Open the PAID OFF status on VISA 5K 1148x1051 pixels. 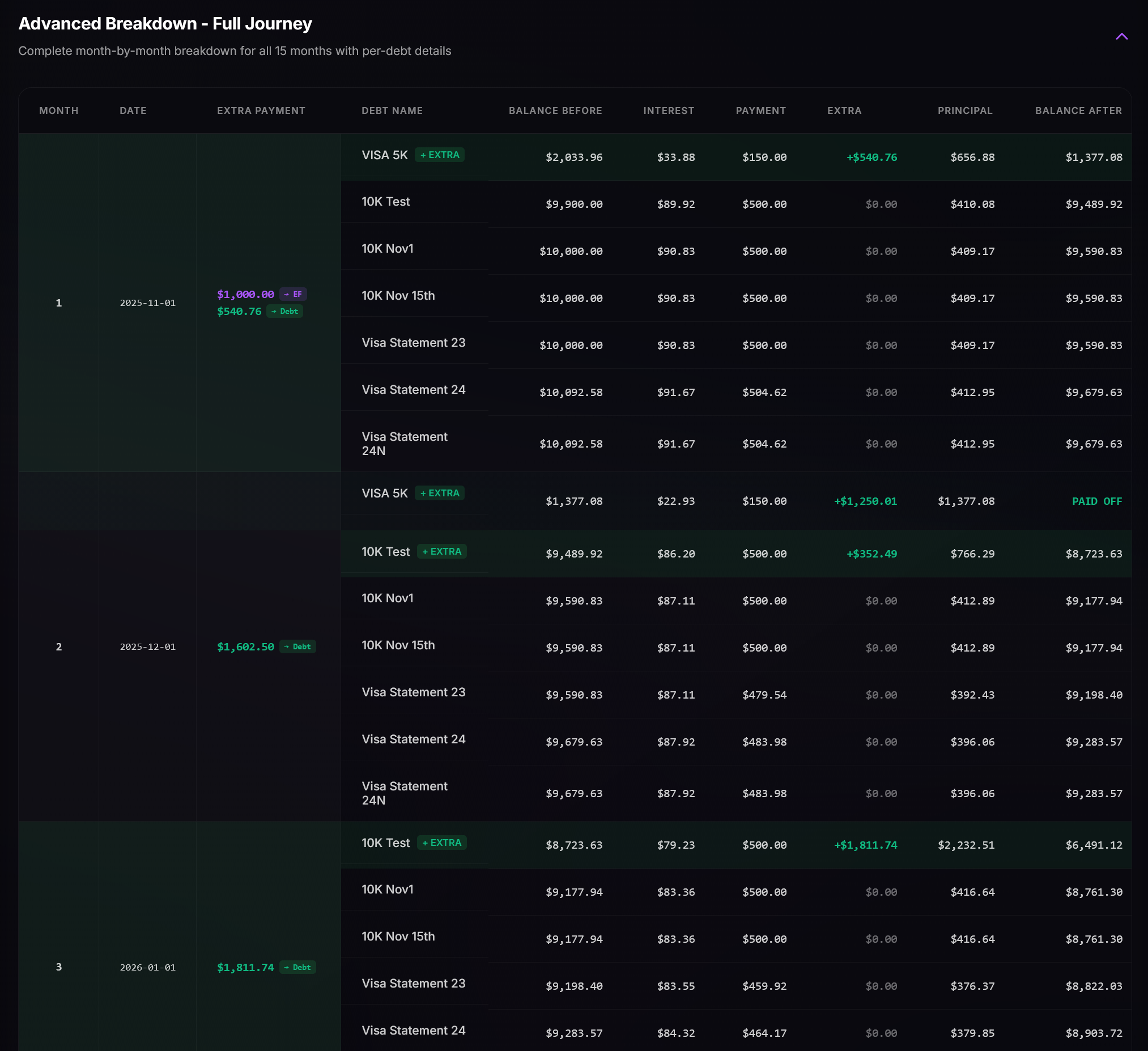[1097, 501]
